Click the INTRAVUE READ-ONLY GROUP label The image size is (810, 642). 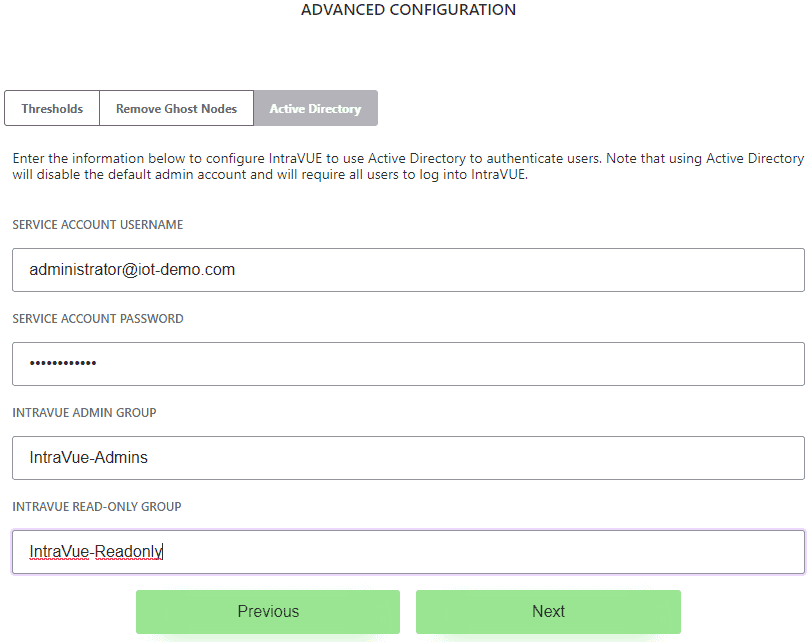click(97, 507)
